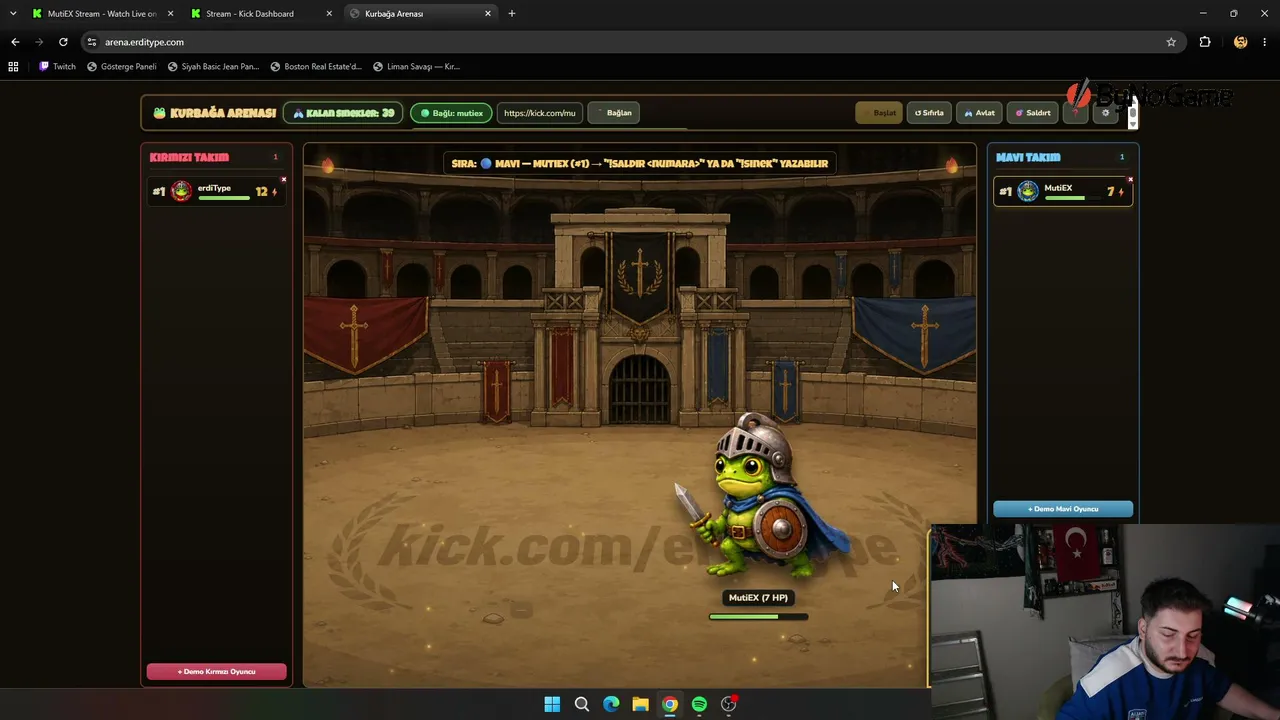Open the Siyah Basic Jean Pan... bookmark
1280x720 pixels.
point(213,67)
